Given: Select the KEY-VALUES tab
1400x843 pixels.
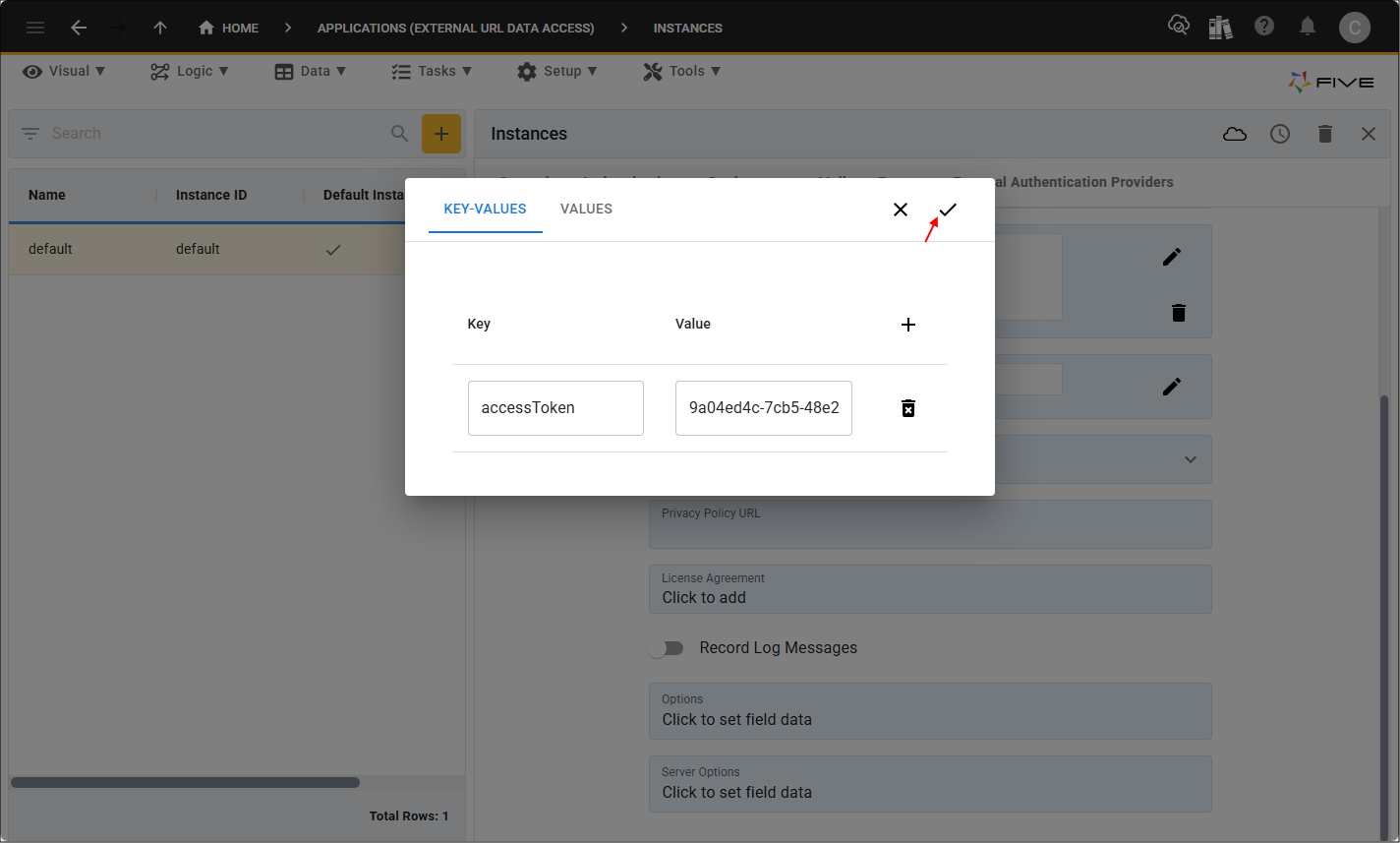Looking at the screenshot, I should 485,209.
